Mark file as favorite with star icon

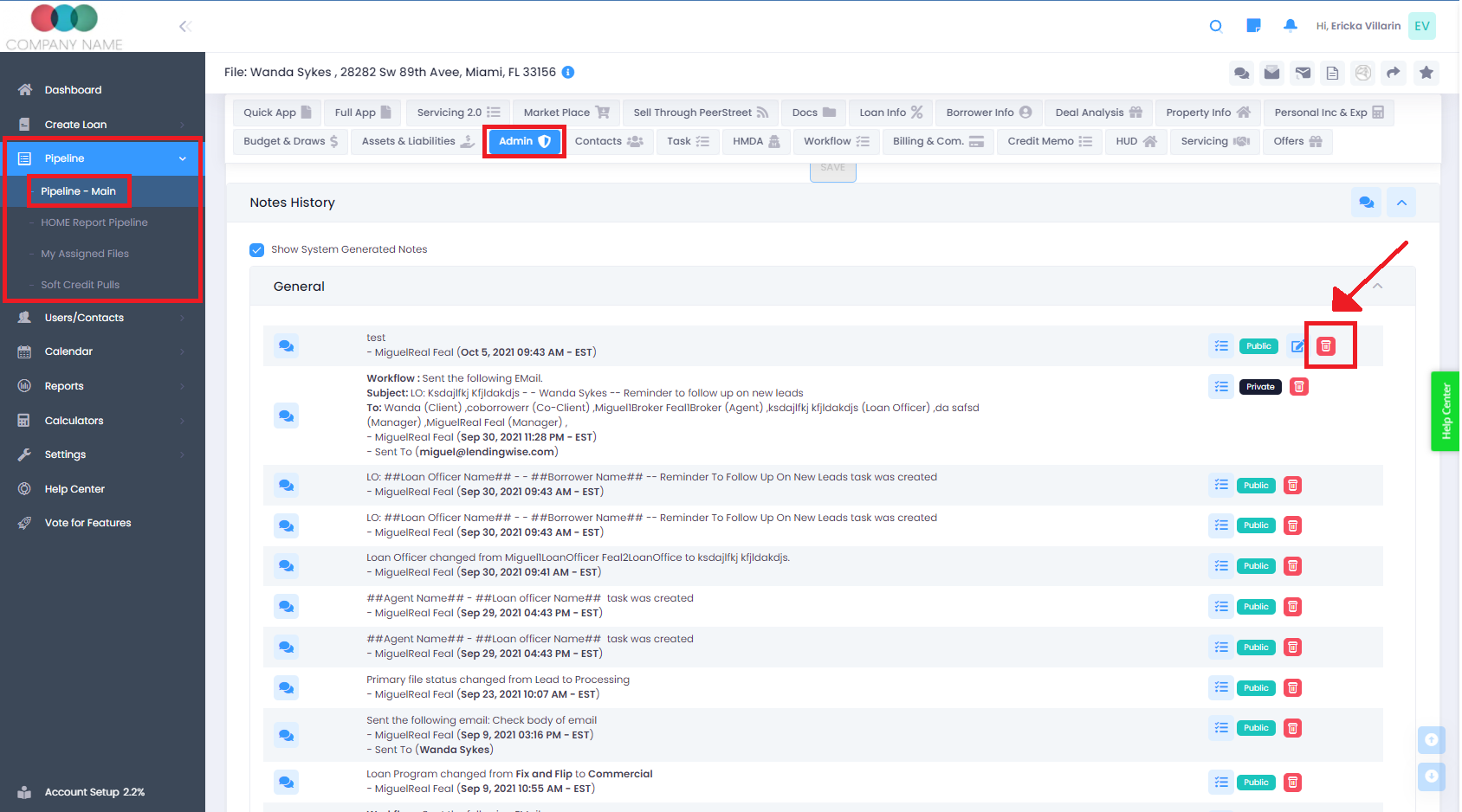click(1426, 73)
